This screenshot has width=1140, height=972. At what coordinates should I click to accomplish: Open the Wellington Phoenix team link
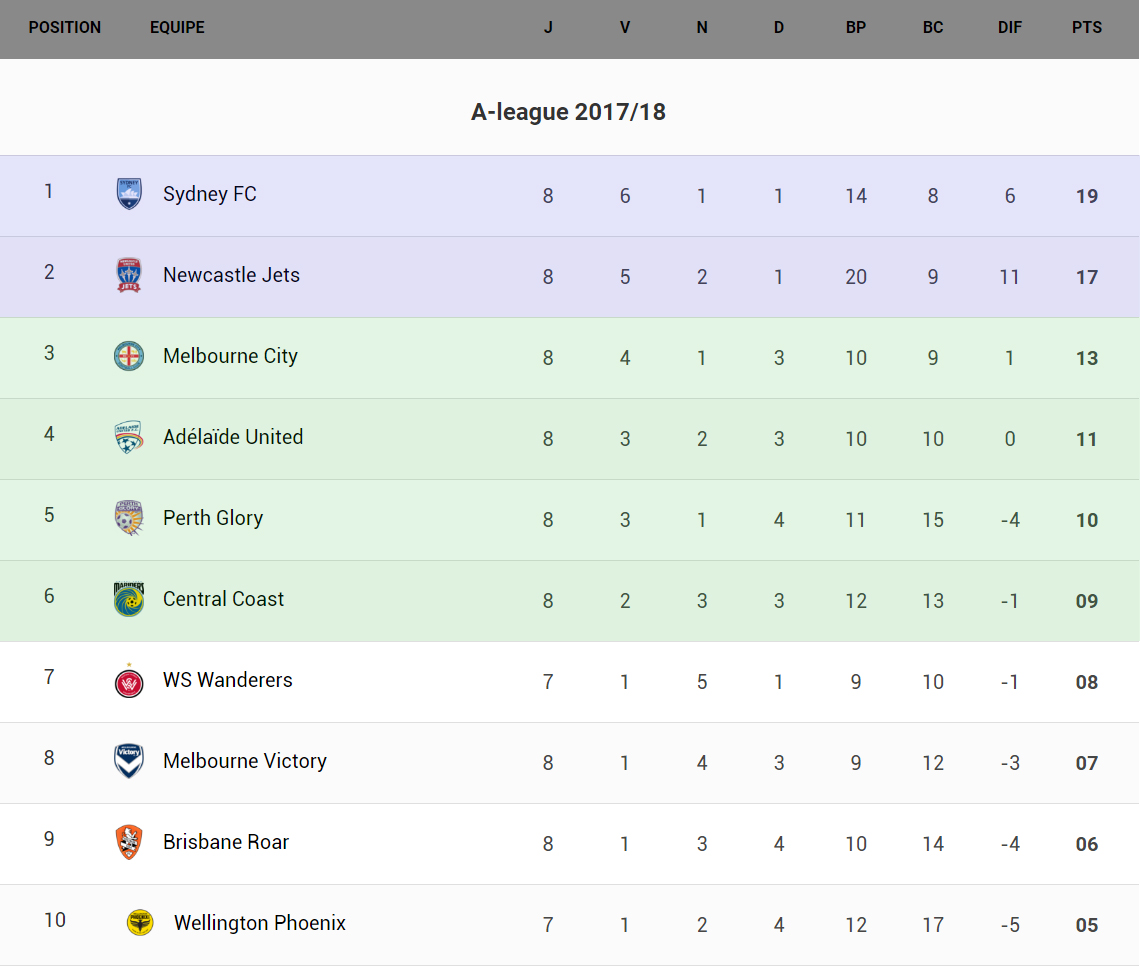point(260,923)
